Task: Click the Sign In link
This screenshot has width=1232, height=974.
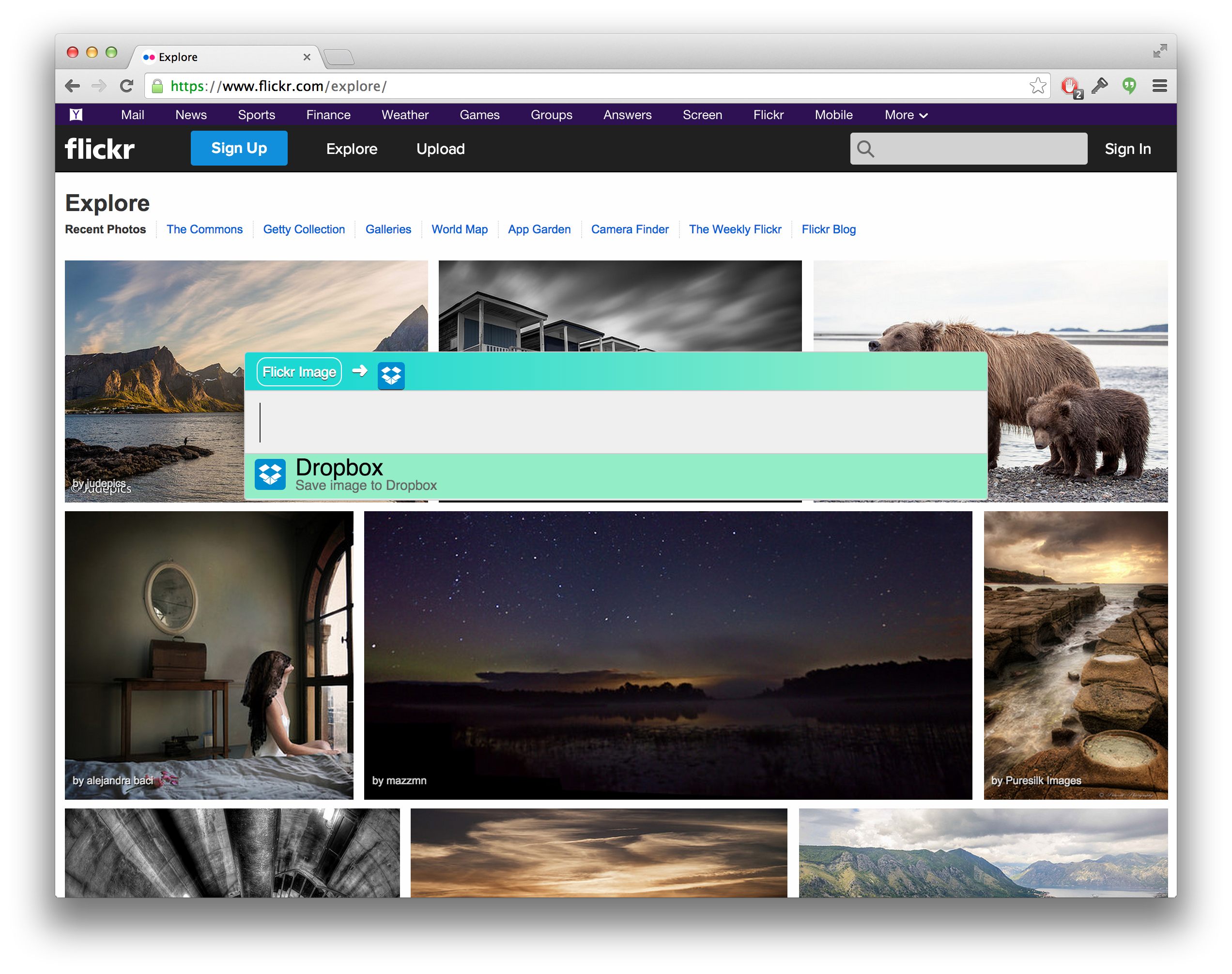Action: 1127,149
